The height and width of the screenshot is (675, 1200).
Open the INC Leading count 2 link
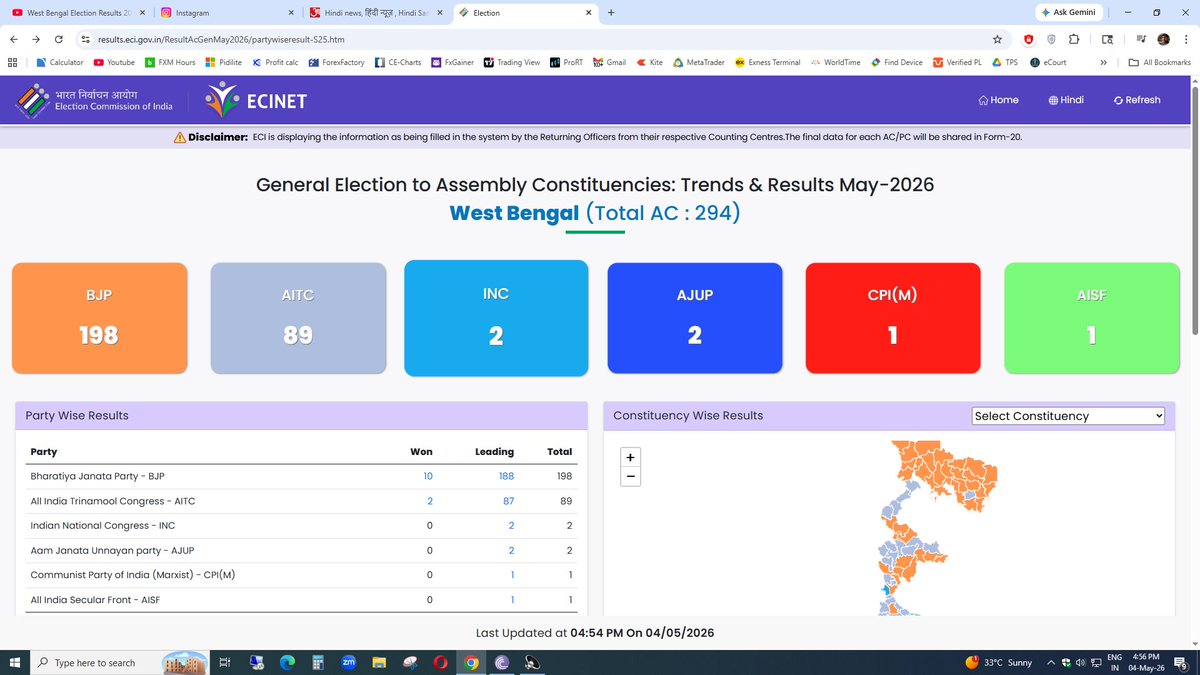point(511,525)
